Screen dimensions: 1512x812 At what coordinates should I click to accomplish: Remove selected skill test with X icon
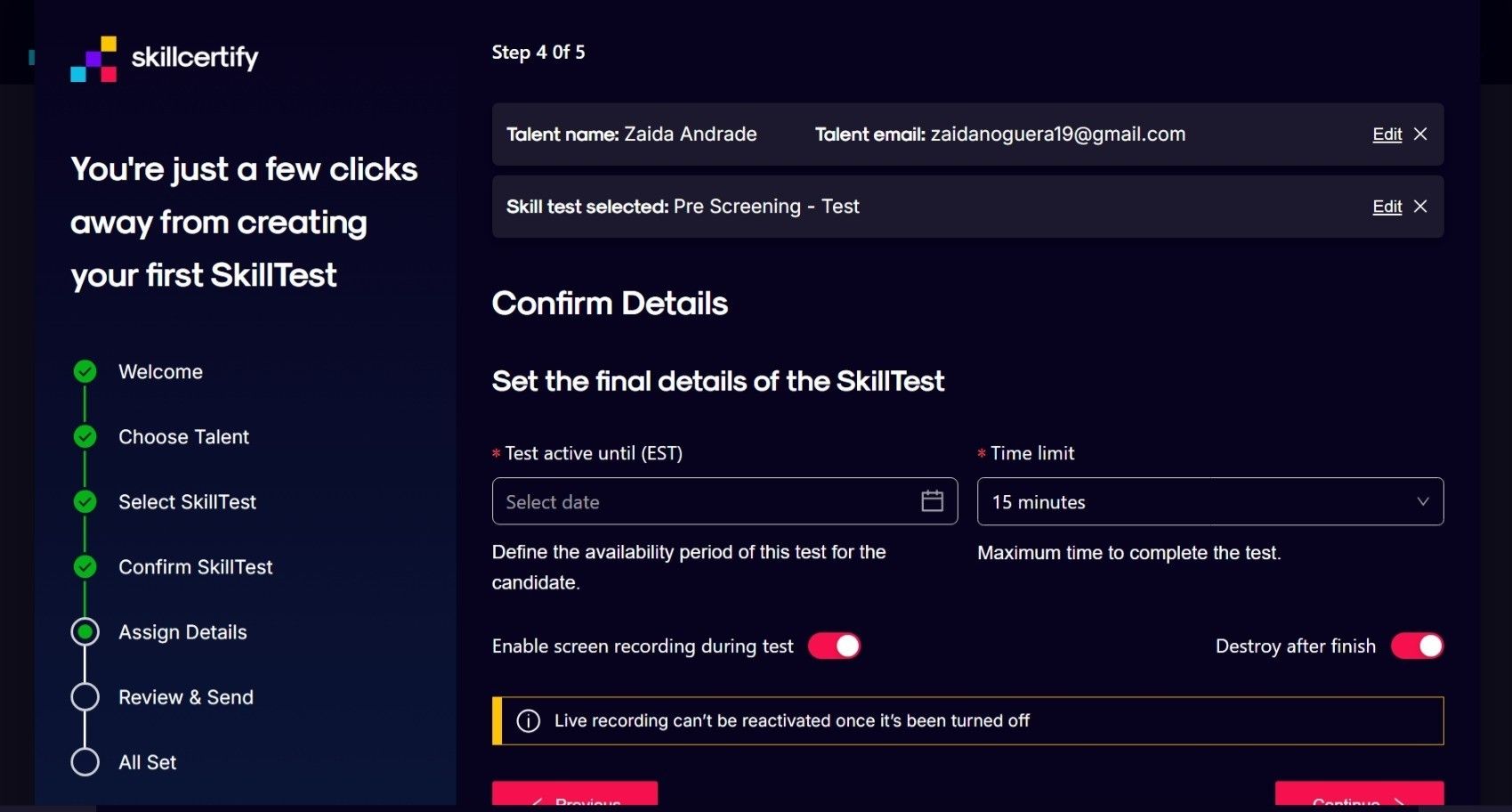(1420, 207)
